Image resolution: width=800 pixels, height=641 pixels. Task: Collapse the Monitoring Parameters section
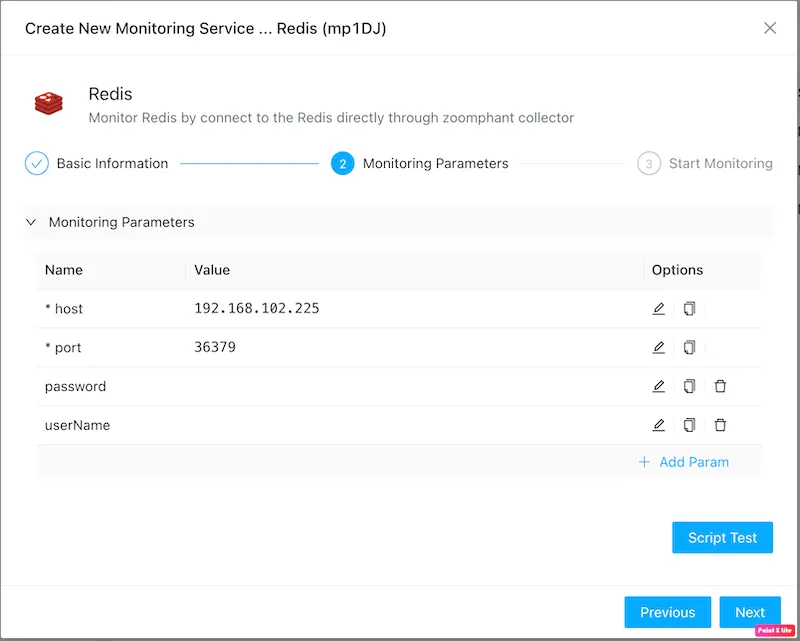31,222
